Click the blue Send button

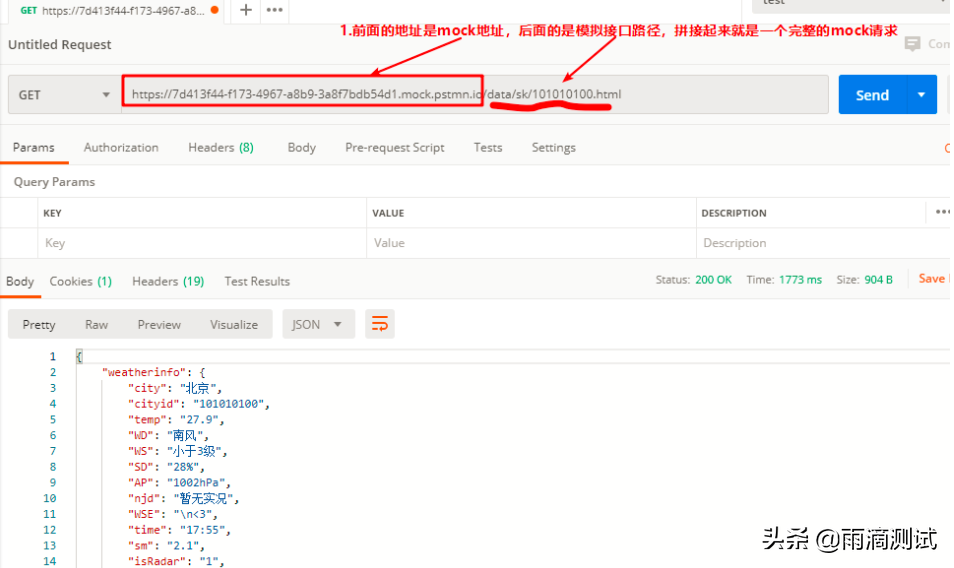[871, 95]
